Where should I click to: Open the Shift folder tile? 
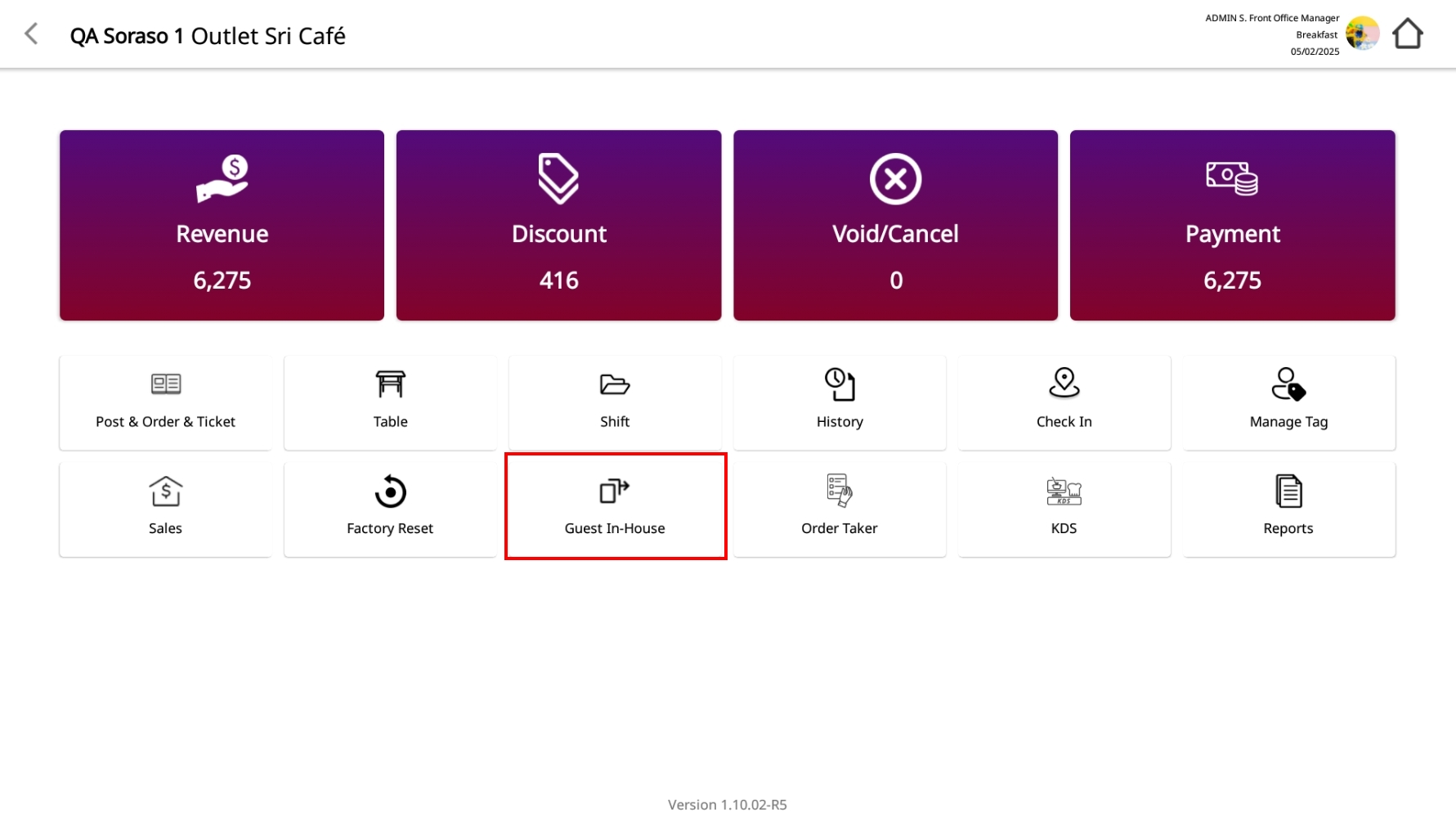(x=615, y=402)
